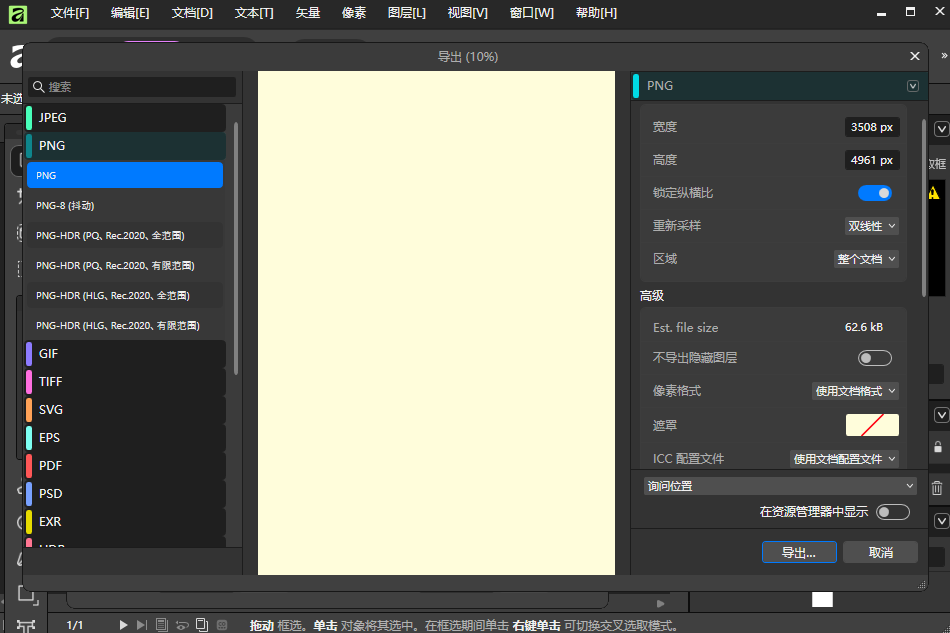Open the 像素 menu
This screenshot has height=633, width=950.
point(354,13)
